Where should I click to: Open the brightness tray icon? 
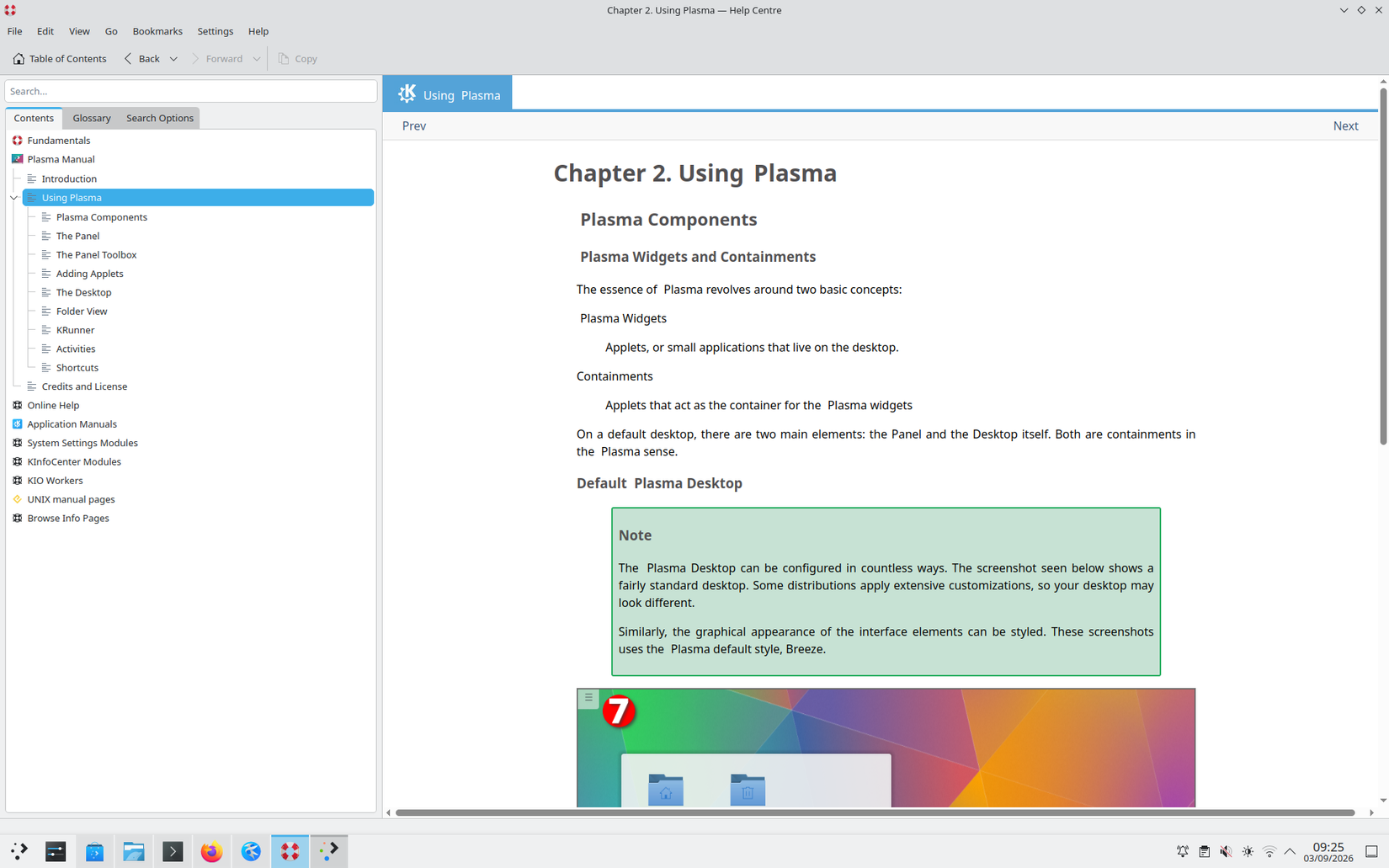pyautogui.click(x=1248, y=852)
